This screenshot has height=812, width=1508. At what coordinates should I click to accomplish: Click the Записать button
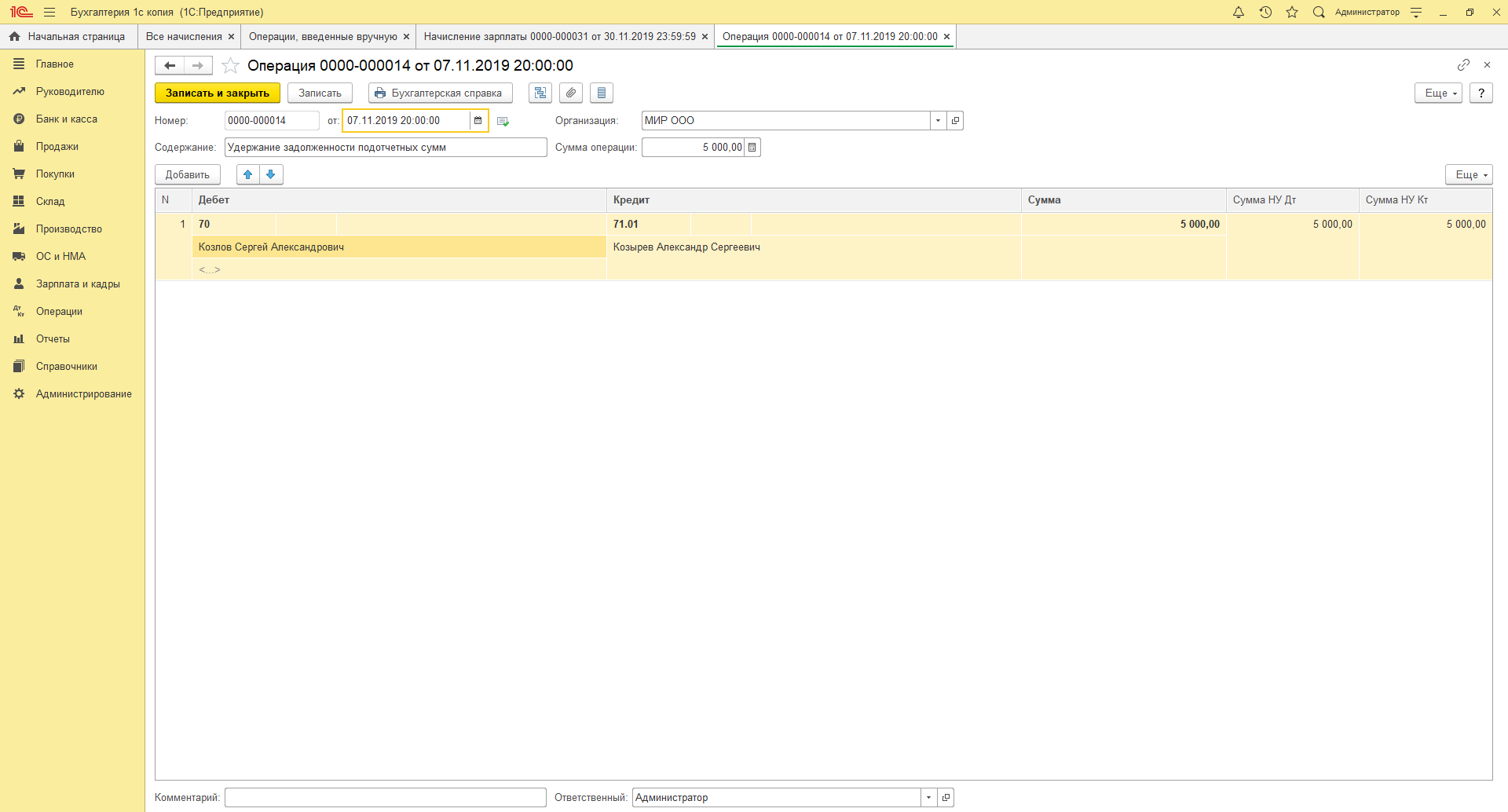point(320,93)
